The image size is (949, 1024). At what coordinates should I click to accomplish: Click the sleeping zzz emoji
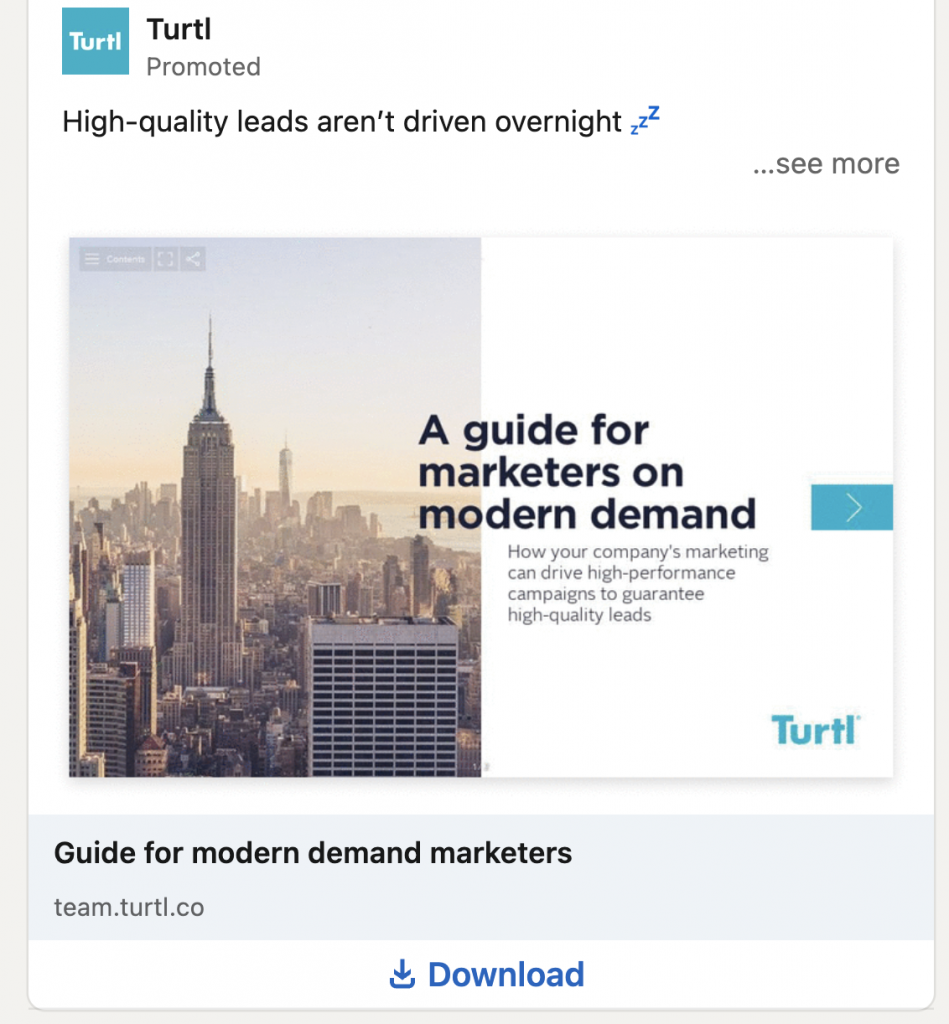(645, 120)
